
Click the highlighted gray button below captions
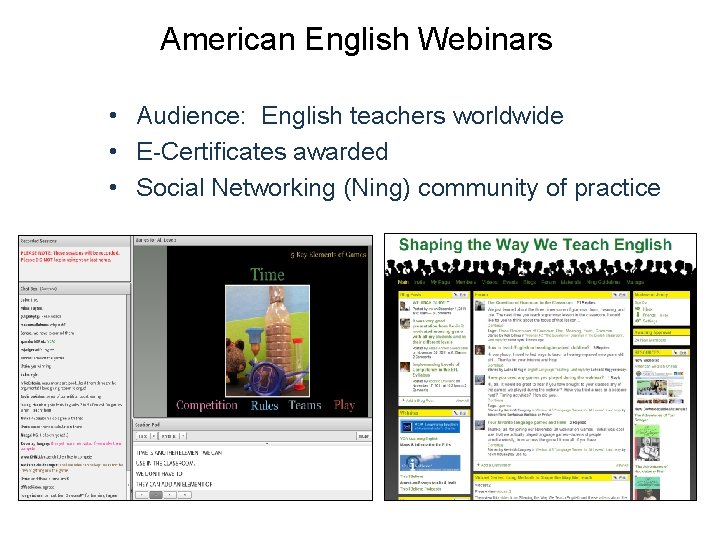(x=156, y=495)
